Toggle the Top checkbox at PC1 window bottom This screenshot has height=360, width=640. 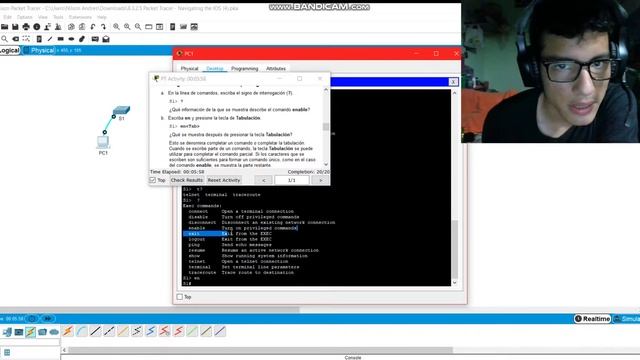tap(180, 297)
